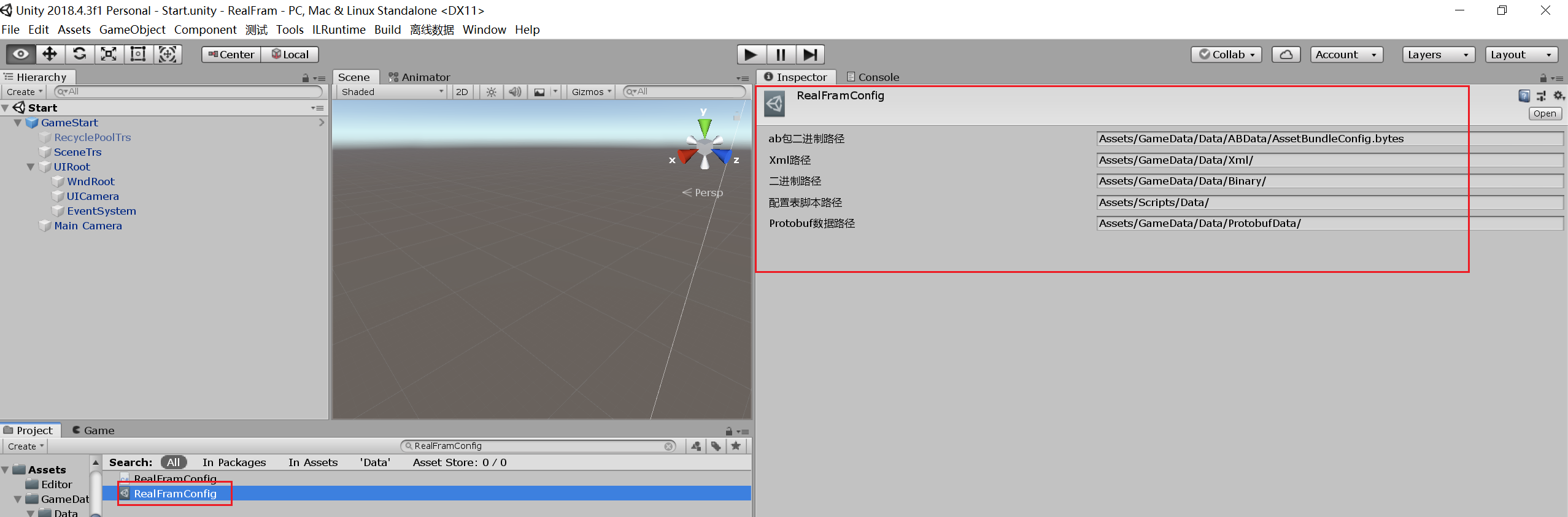Open Inspector presets icon
Viewport: 1568px width, 517px height.
(1541, 96)
